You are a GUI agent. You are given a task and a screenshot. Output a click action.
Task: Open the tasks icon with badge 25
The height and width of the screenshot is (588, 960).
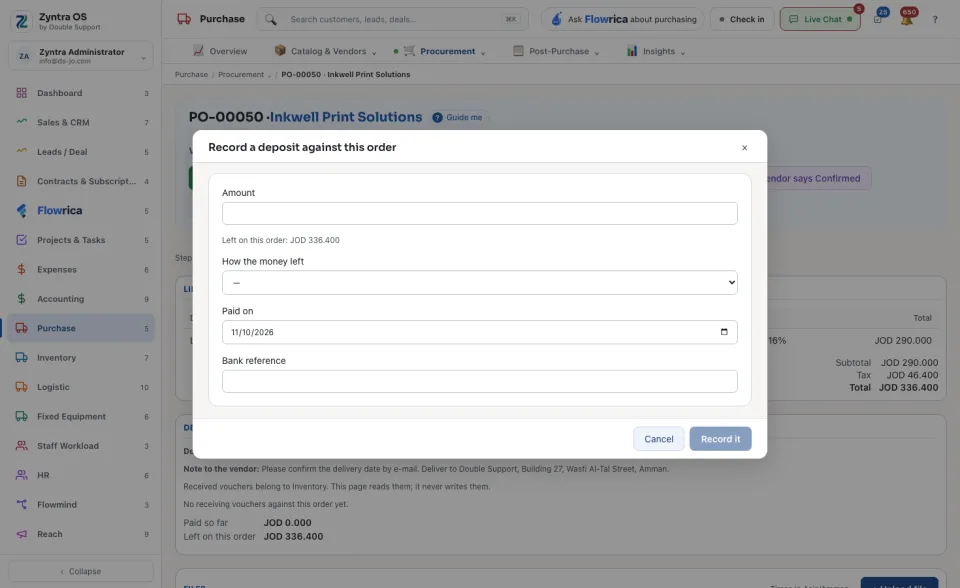click(x=878, y=19)
